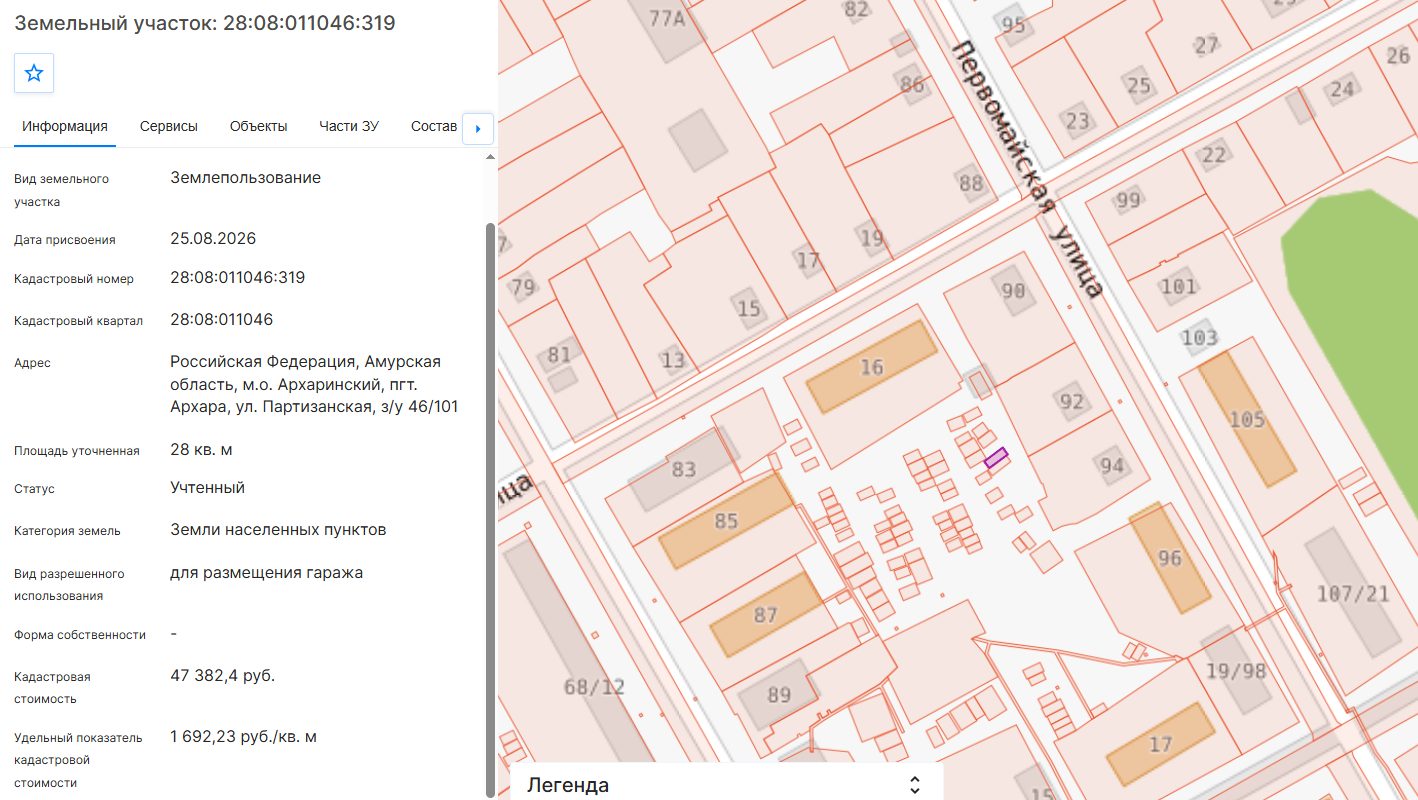
Task: Open the Информация tab
Action: click(x=65, y=126)
